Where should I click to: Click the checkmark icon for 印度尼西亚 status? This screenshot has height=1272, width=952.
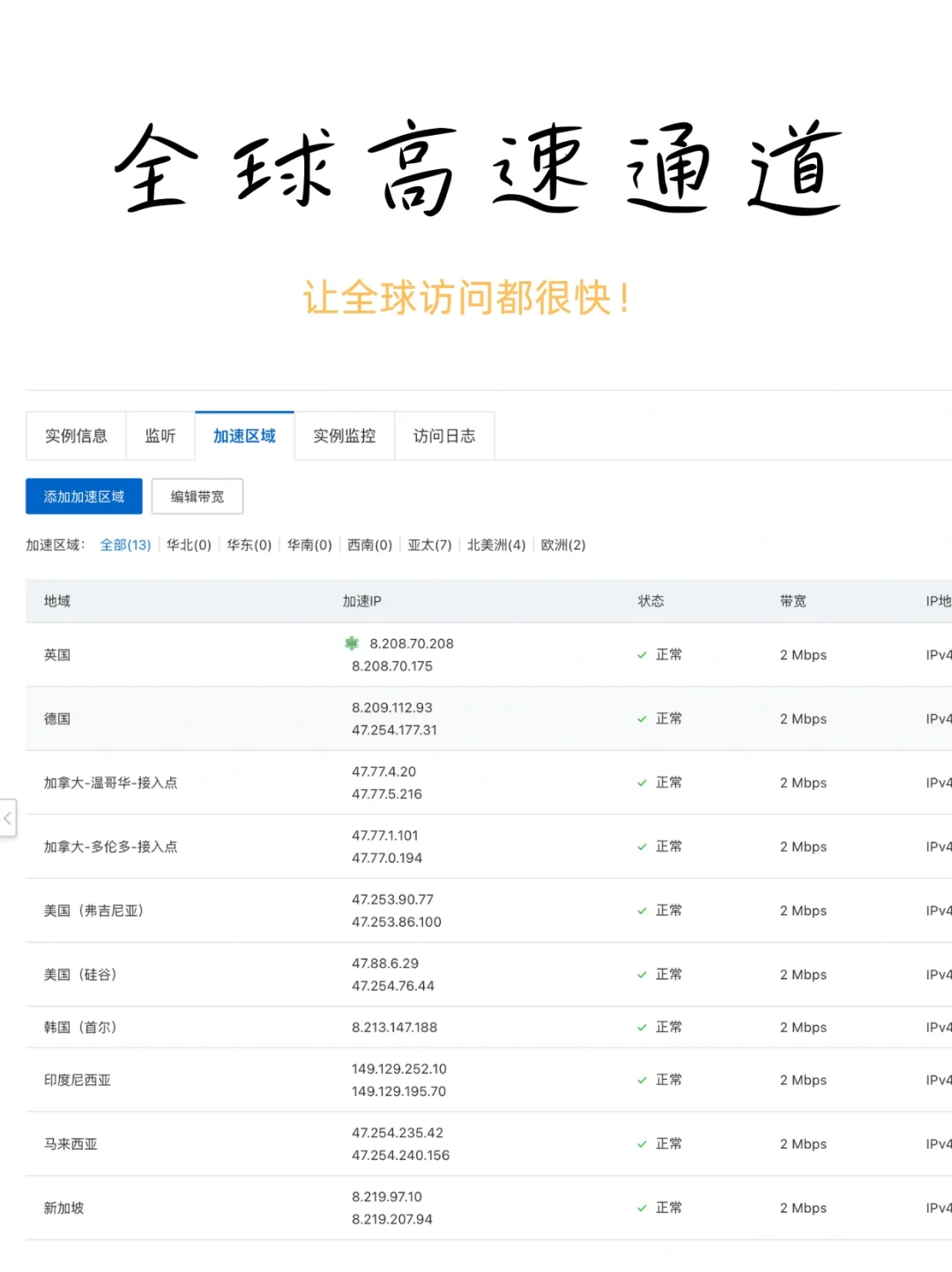tap(643, 1080)
